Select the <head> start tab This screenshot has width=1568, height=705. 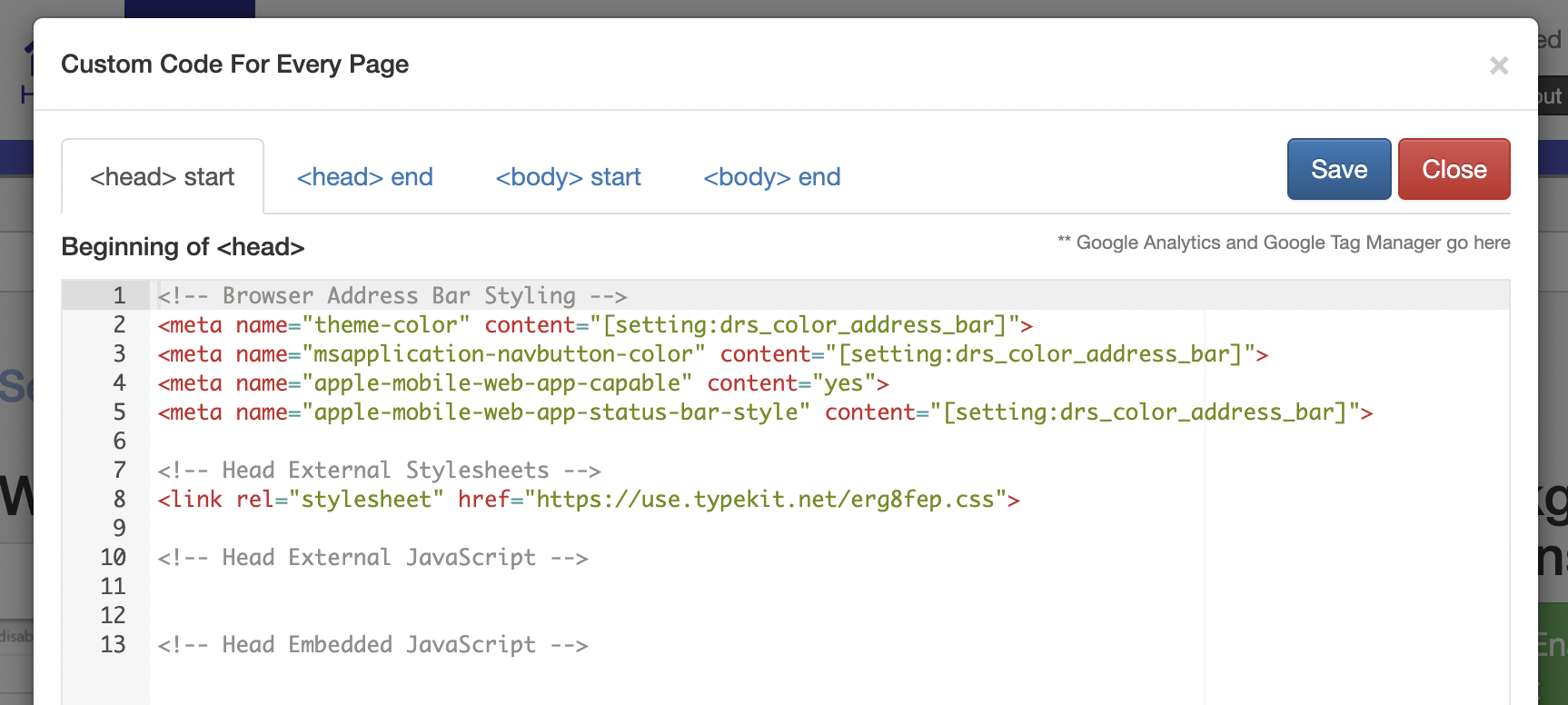pos(163,177)
